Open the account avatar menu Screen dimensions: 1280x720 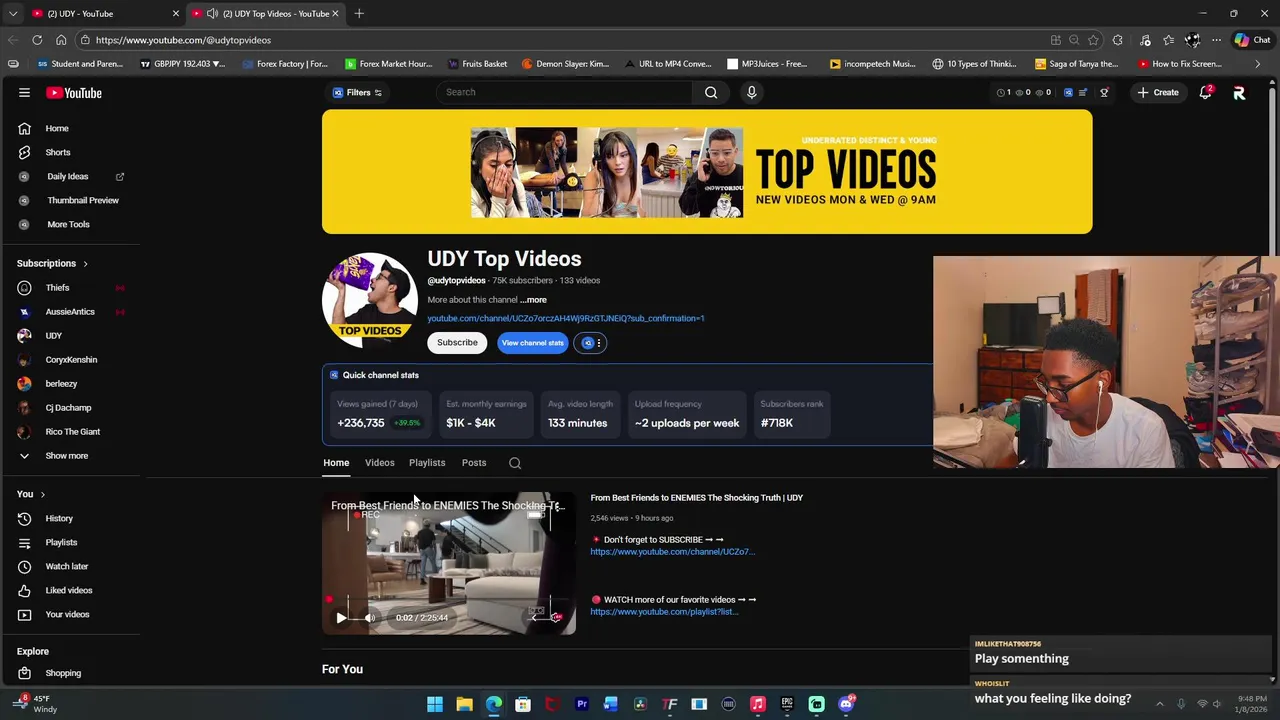pos(1239,92)
